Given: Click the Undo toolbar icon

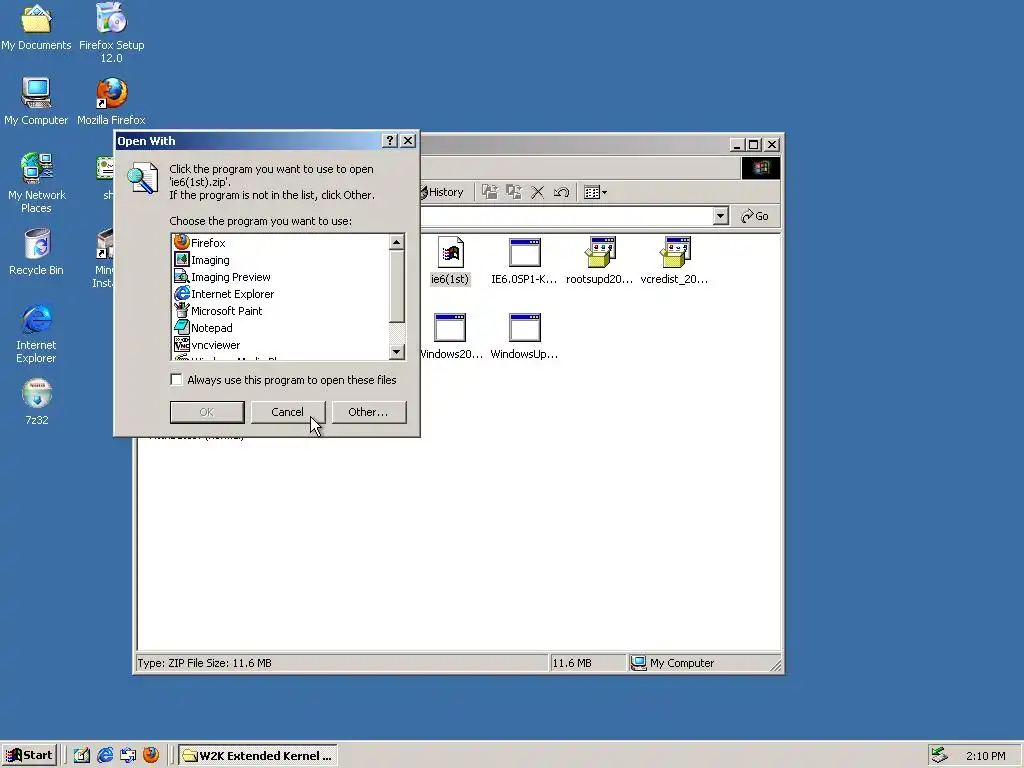Looking at the screenshot, I should tap(562, 192).
